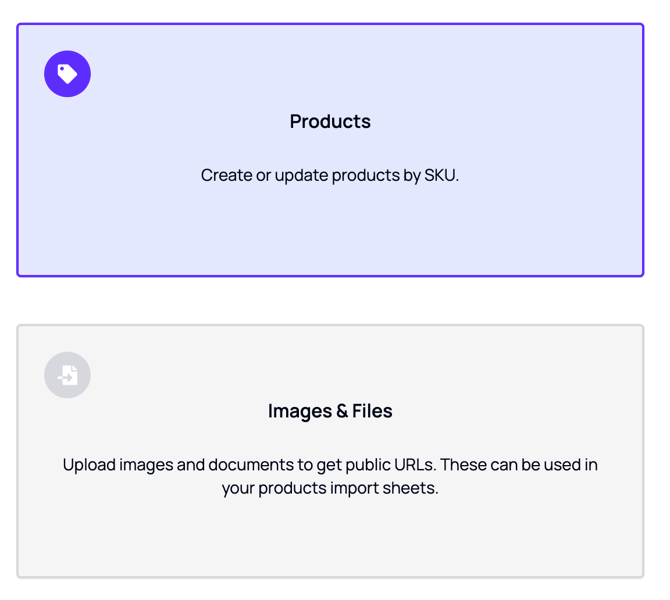Pick the gray unselected Images & Files option
Viewport: 670px width, 600px height.
[330, 451]
